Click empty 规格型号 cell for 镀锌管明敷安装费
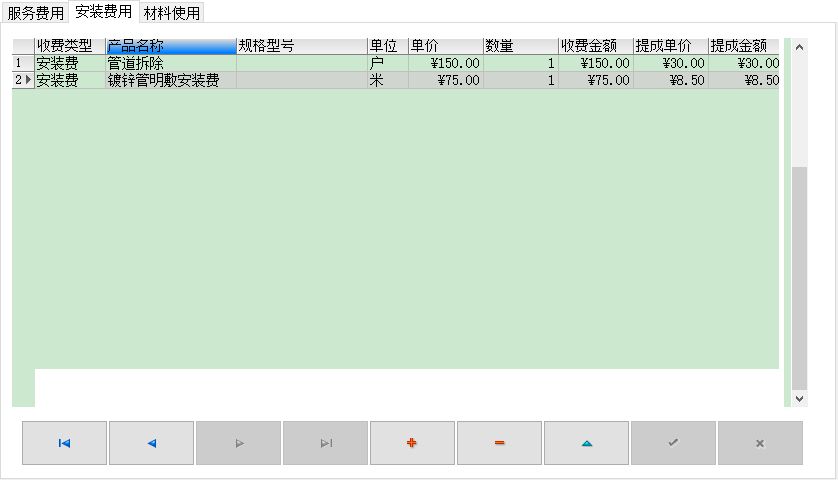The image size is (838, 480). tap(302, 80)
